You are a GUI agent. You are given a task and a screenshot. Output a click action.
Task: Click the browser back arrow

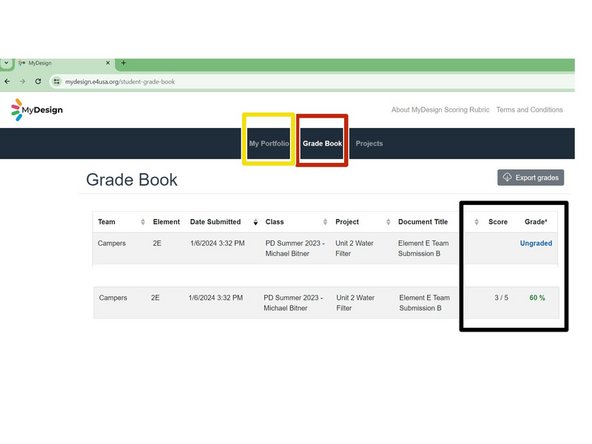point(7,81)
